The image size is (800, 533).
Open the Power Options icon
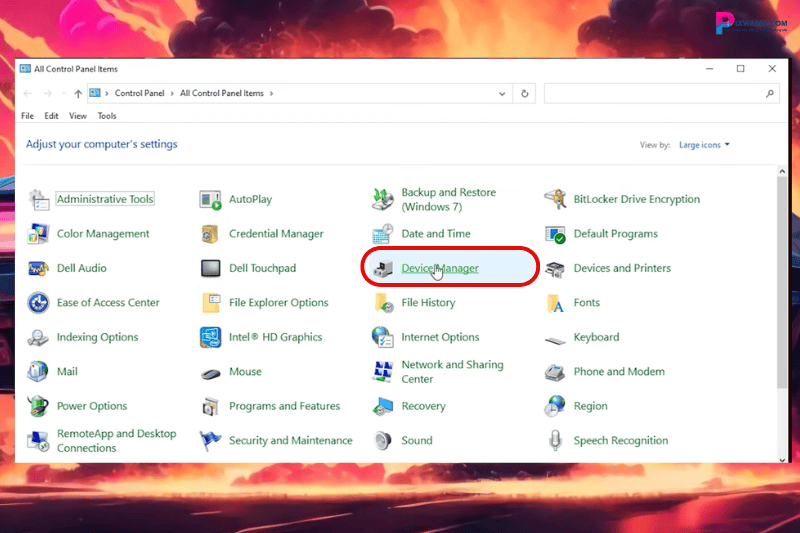pyautogui.click(x=38, y=406)
